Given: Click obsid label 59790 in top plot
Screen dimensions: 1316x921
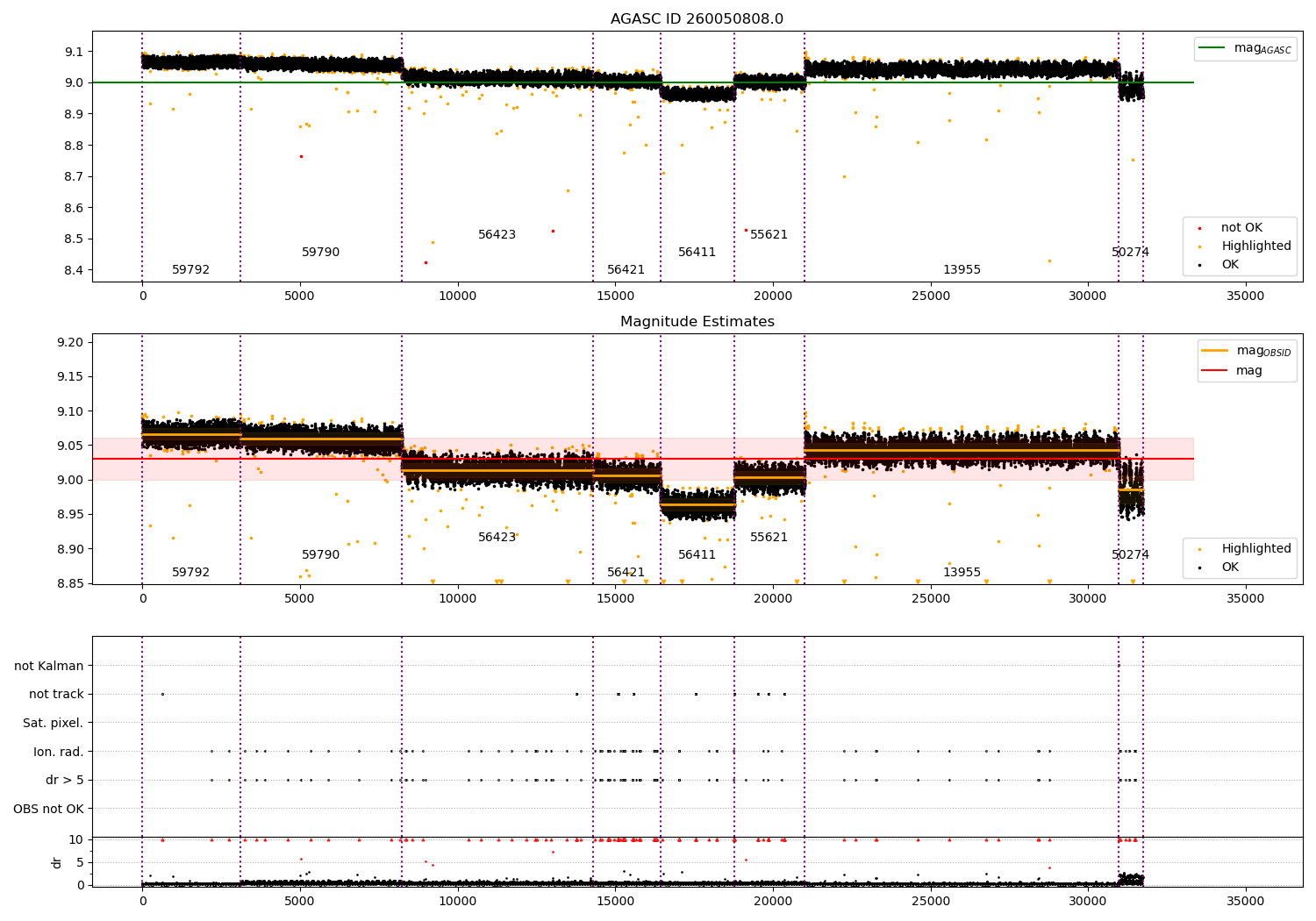Looking at the screenshot, I should point(320,253).
